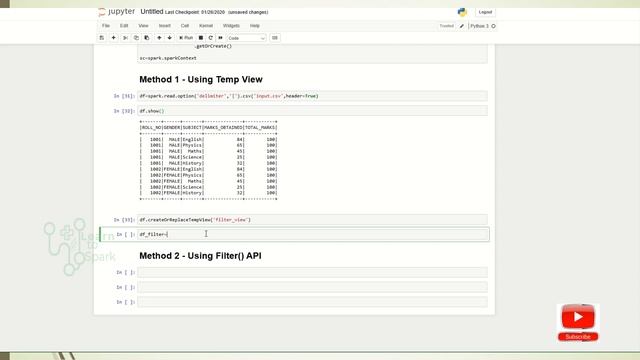Cut selected cells with scissors icon
Image resolution: width=640 pixels, height=360 pixels.
click(x=125, y=38)
